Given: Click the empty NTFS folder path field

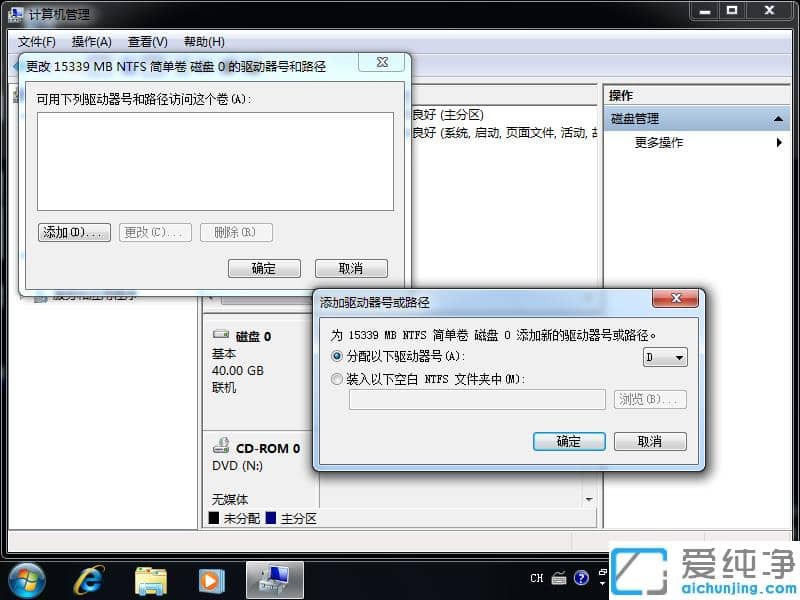Looking at the screenshot, I should [476, 399].
